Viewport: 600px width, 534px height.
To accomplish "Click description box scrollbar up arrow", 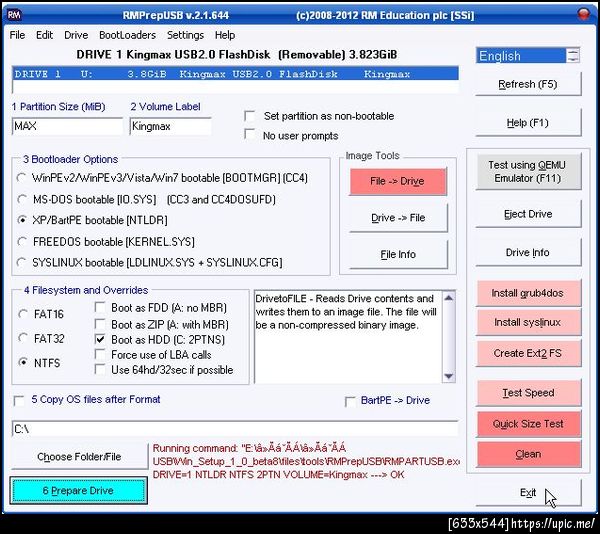I will point(448,298).
